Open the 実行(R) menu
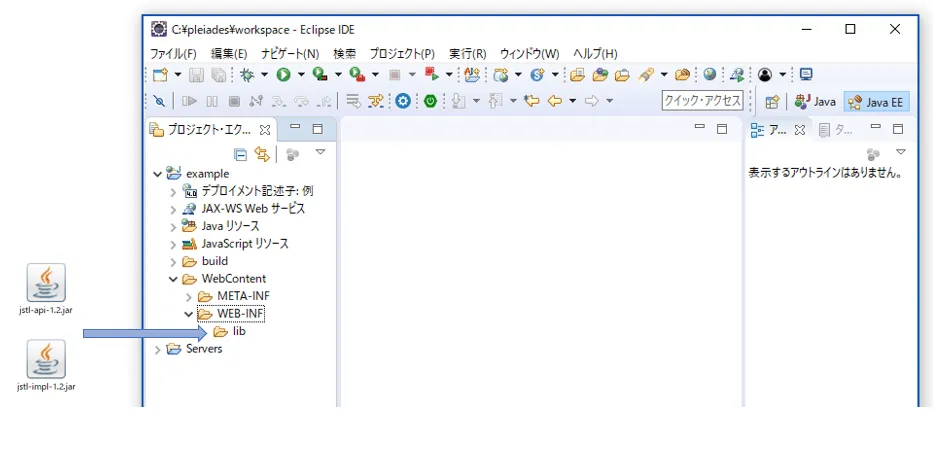 (468, 53)
